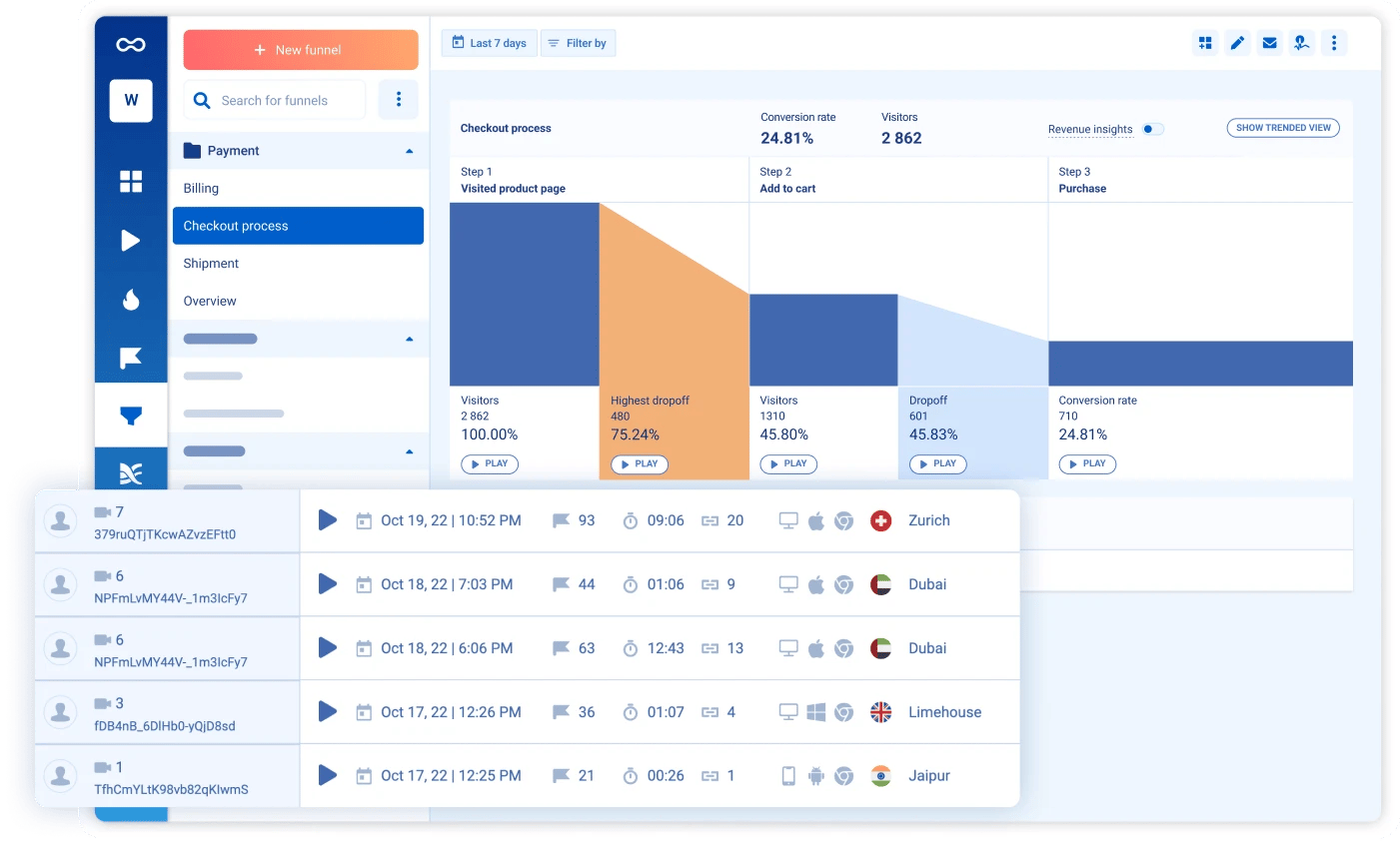
Task: Select the Shipment funnel
Action: click(x=211, y=263)
